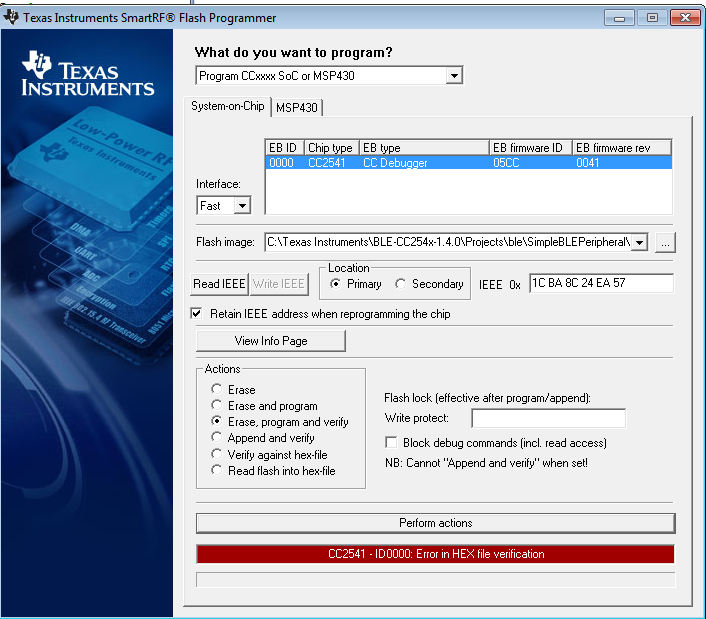The width and height of the screenshot is (706, 619).
Task: Select the CC2541 CC Debugger device row
Action: 468,163
